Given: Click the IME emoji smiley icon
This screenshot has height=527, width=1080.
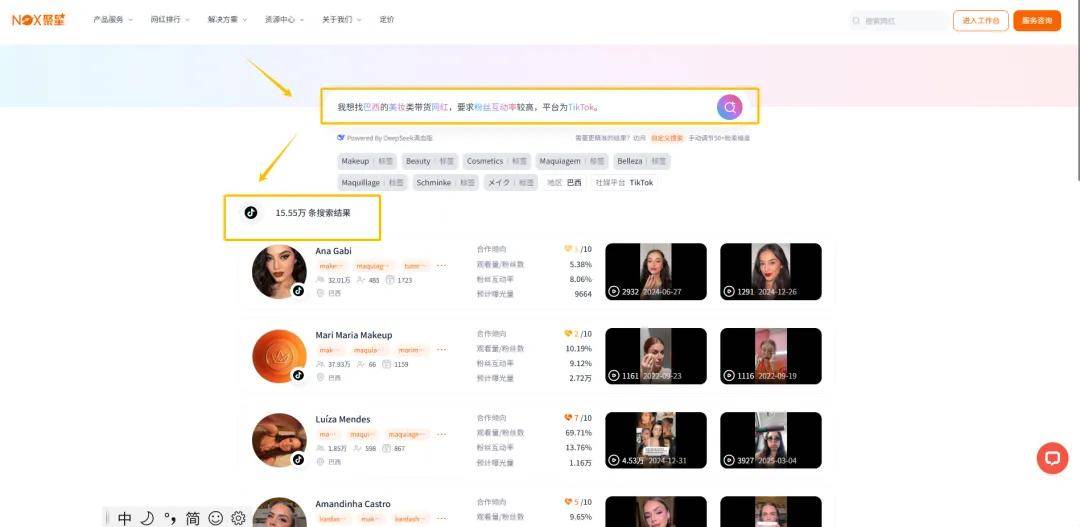Looking at the screenshot, I should [215, 518].
